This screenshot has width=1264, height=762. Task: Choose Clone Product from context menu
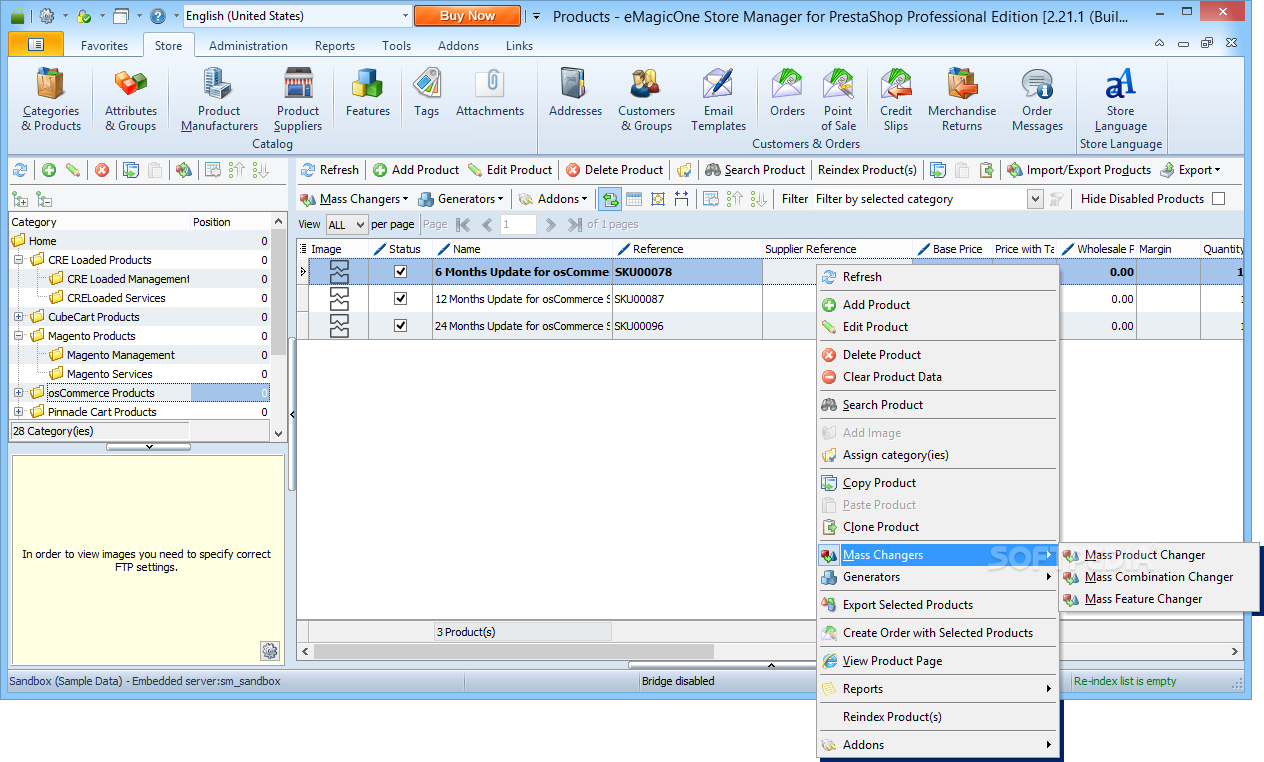click(937, 527)
